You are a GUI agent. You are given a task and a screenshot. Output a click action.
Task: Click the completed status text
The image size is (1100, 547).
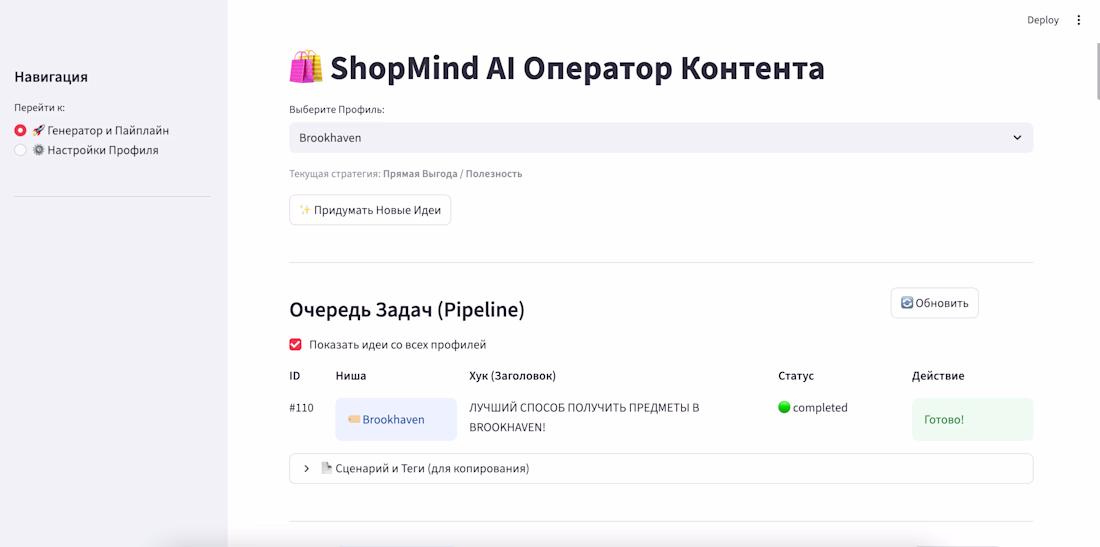point(820,407)
